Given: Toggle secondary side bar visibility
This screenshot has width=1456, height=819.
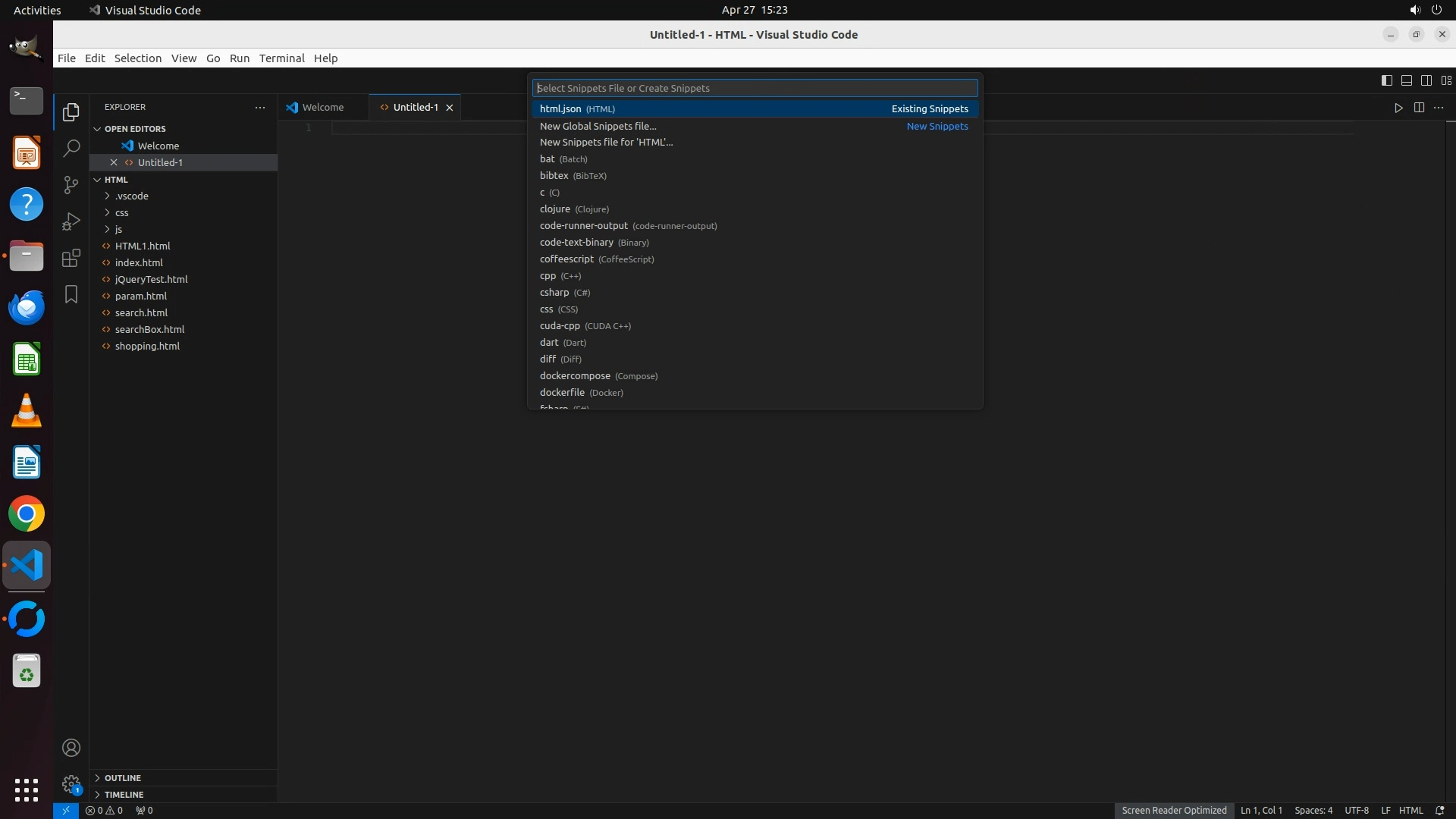Looking at the screenshot, I should (x=1426, y=80).
